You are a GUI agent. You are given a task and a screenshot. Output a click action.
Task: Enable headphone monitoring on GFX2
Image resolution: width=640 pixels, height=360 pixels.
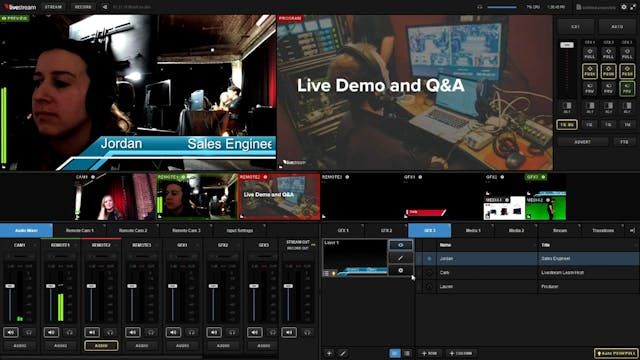coord(232,332)
